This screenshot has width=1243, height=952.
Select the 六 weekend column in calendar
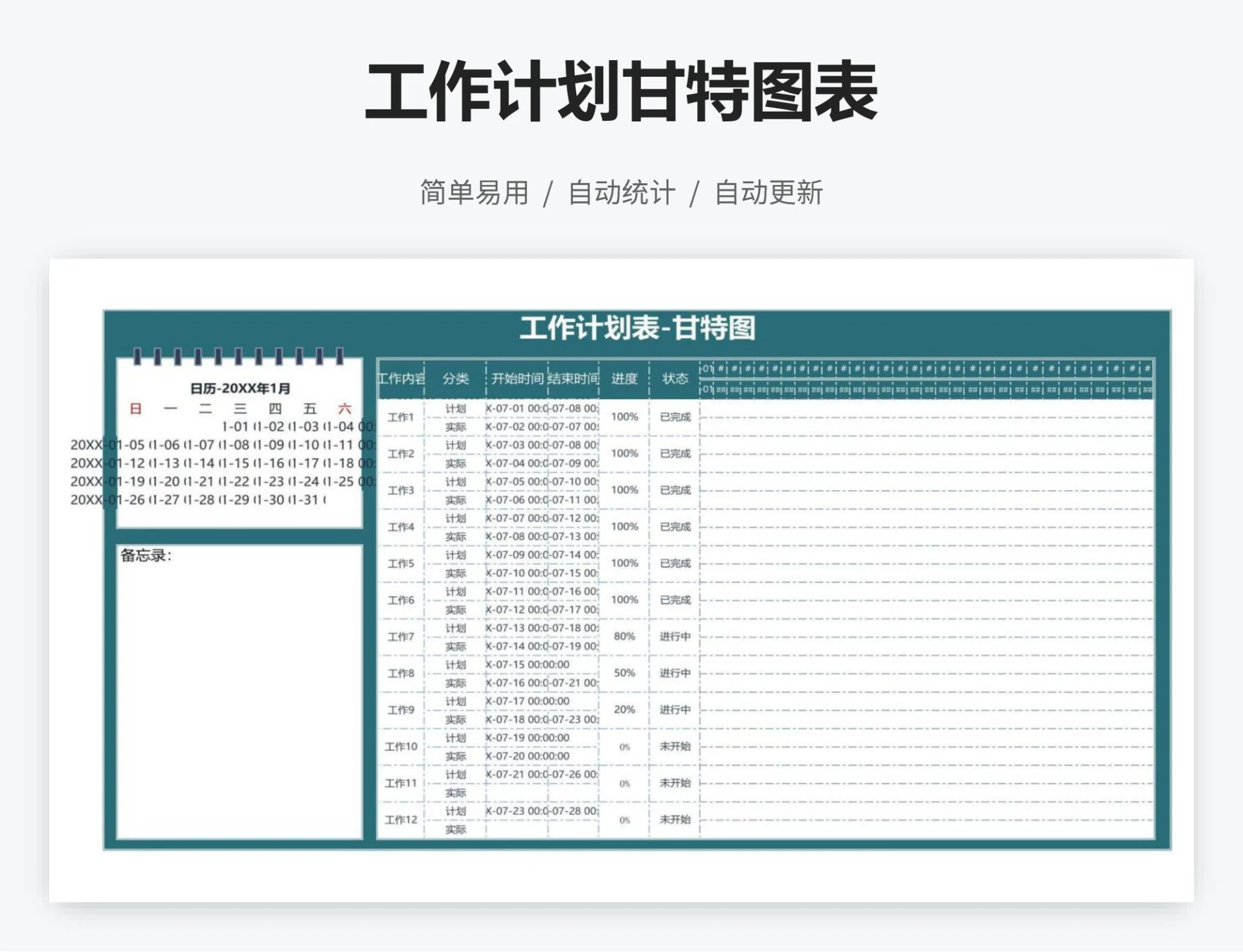tap(346, 408)
